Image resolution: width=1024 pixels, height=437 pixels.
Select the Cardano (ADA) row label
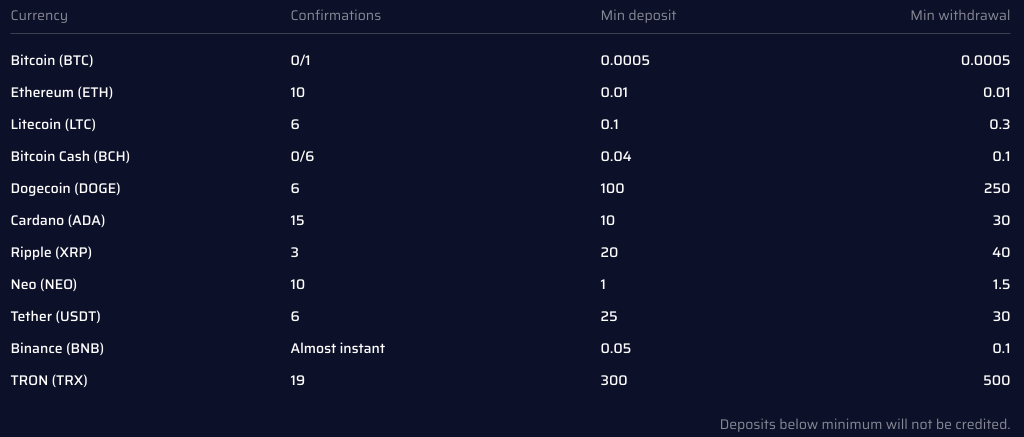click(x=58, y=221)
